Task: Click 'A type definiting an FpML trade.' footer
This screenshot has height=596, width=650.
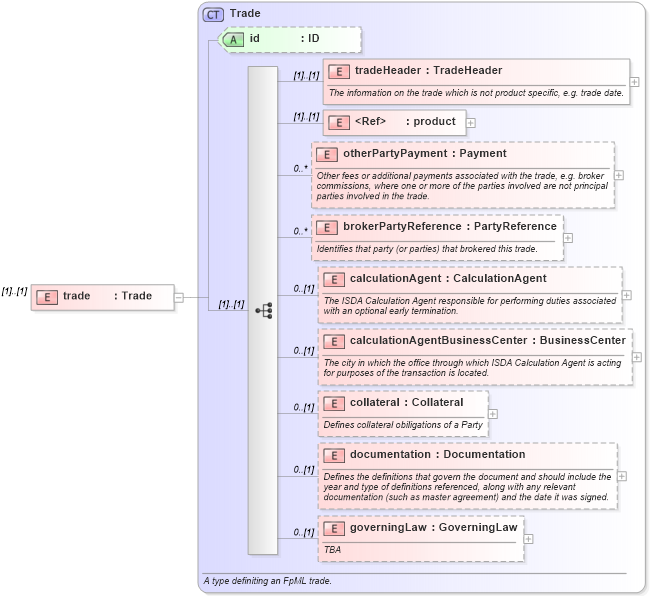Action: coord(267,581)
